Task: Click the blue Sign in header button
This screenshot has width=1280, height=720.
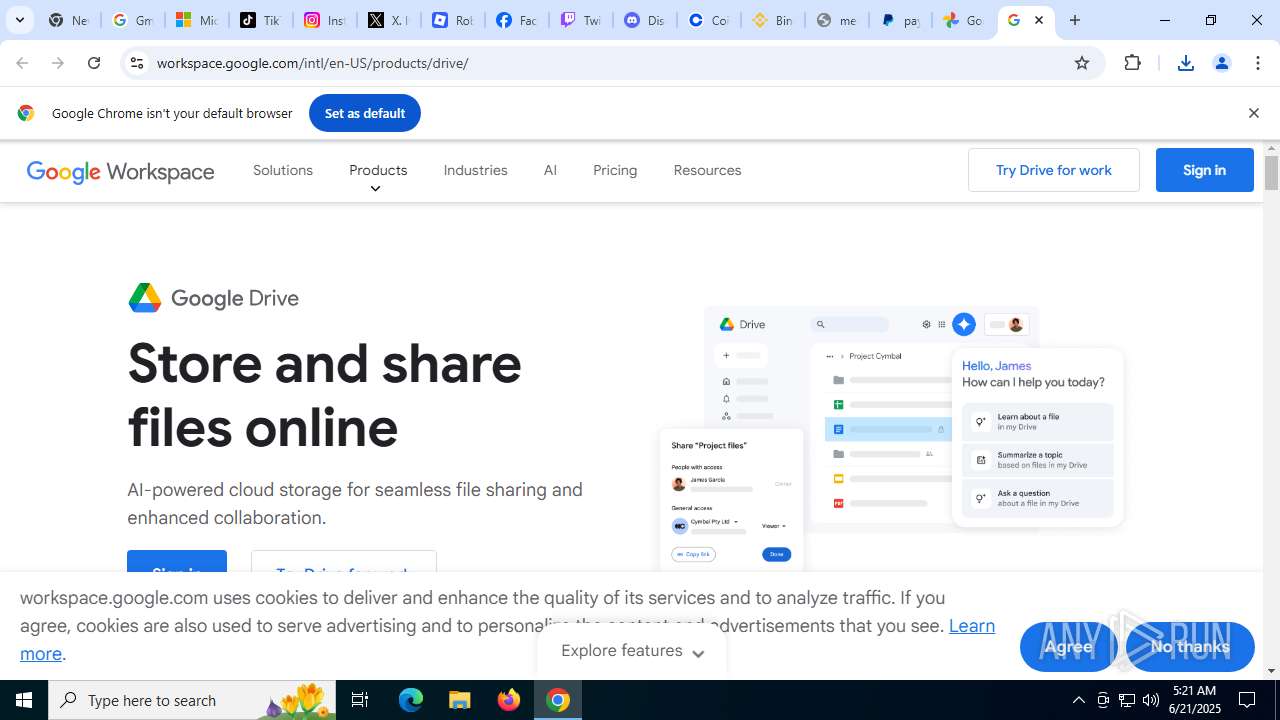Action: coord(1205,170)
